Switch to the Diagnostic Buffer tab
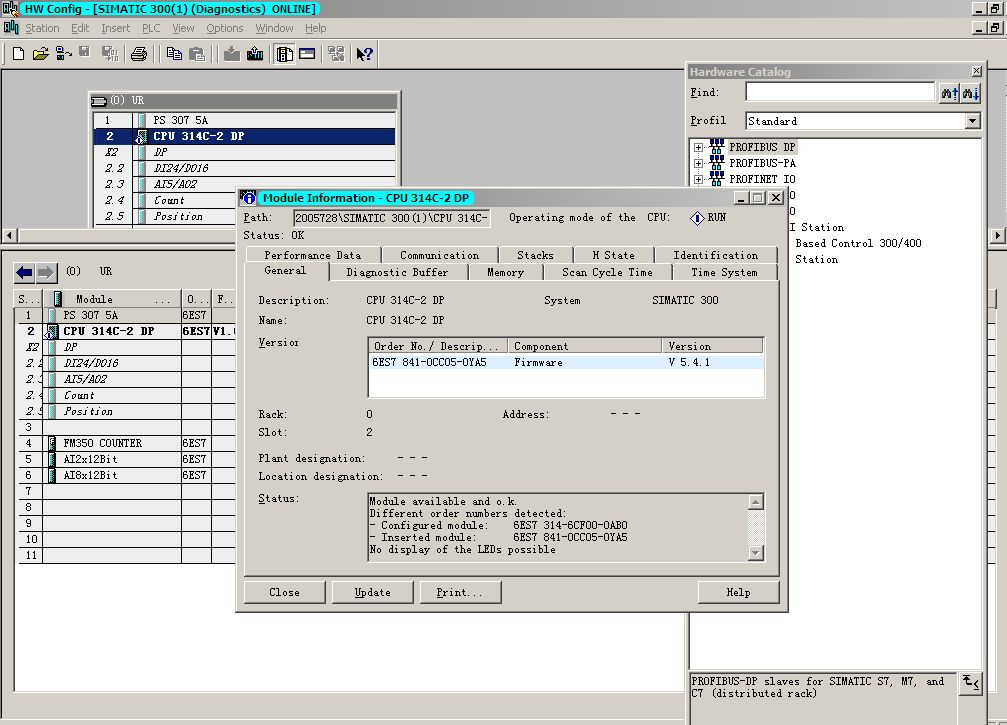This screenshot has height=725, width=1007. (397, 272)
